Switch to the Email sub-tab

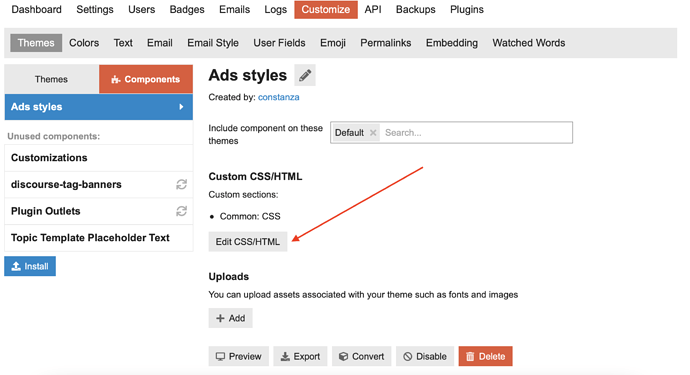[160, 43]
